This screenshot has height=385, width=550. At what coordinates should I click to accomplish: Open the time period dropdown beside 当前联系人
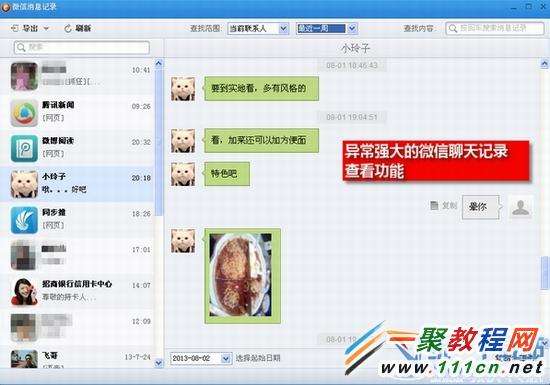[327, 28]
